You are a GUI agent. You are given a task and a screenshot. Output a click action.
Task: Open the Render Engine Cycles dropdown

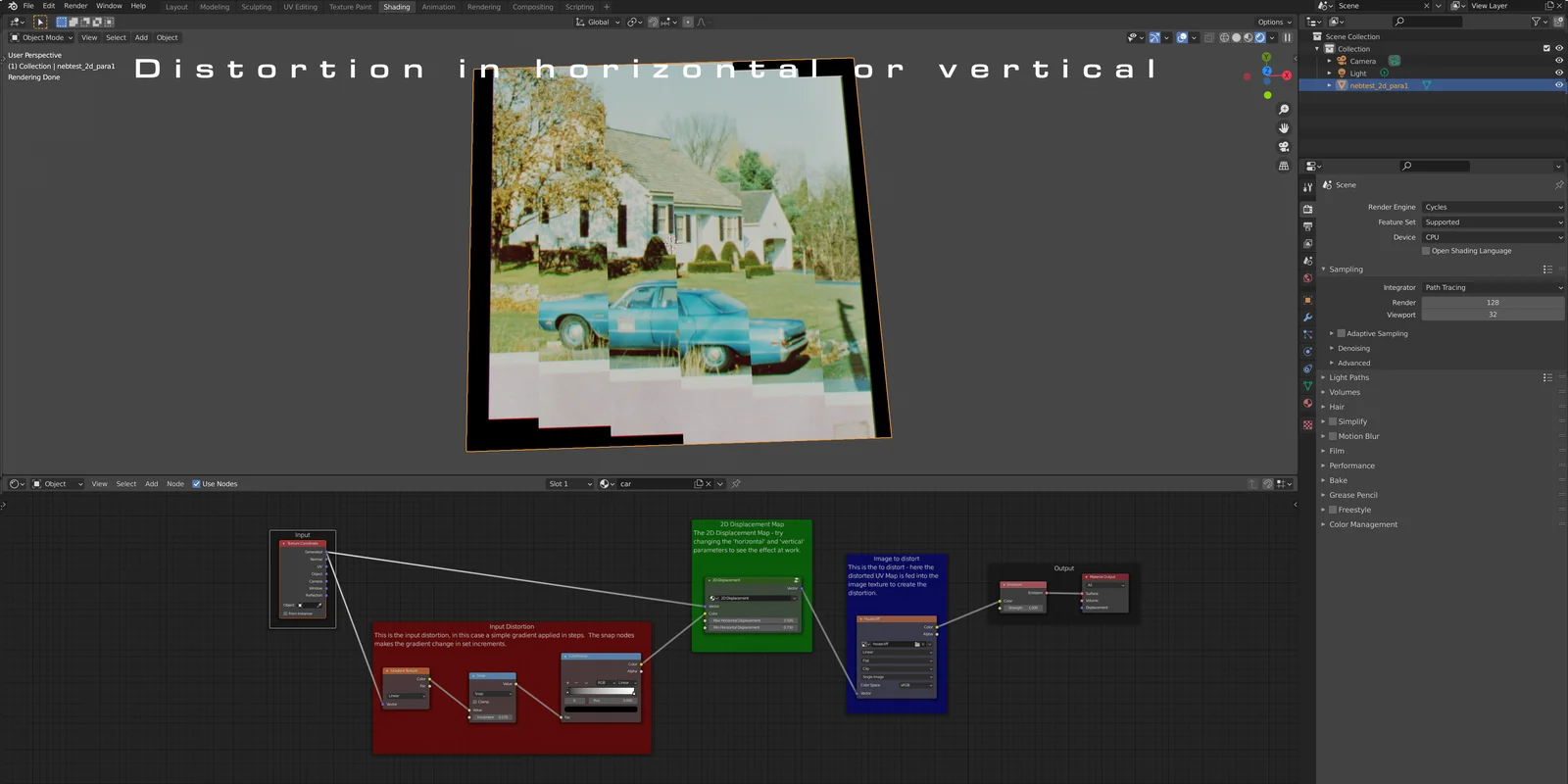coord(1493,207)
